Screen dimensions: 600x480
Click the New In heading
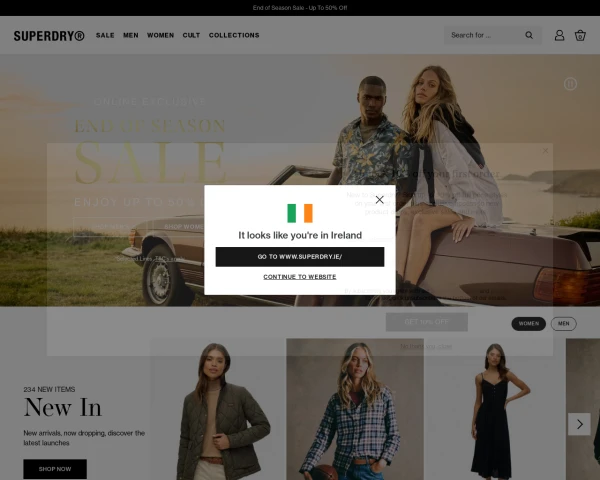(x=62, y=407)
